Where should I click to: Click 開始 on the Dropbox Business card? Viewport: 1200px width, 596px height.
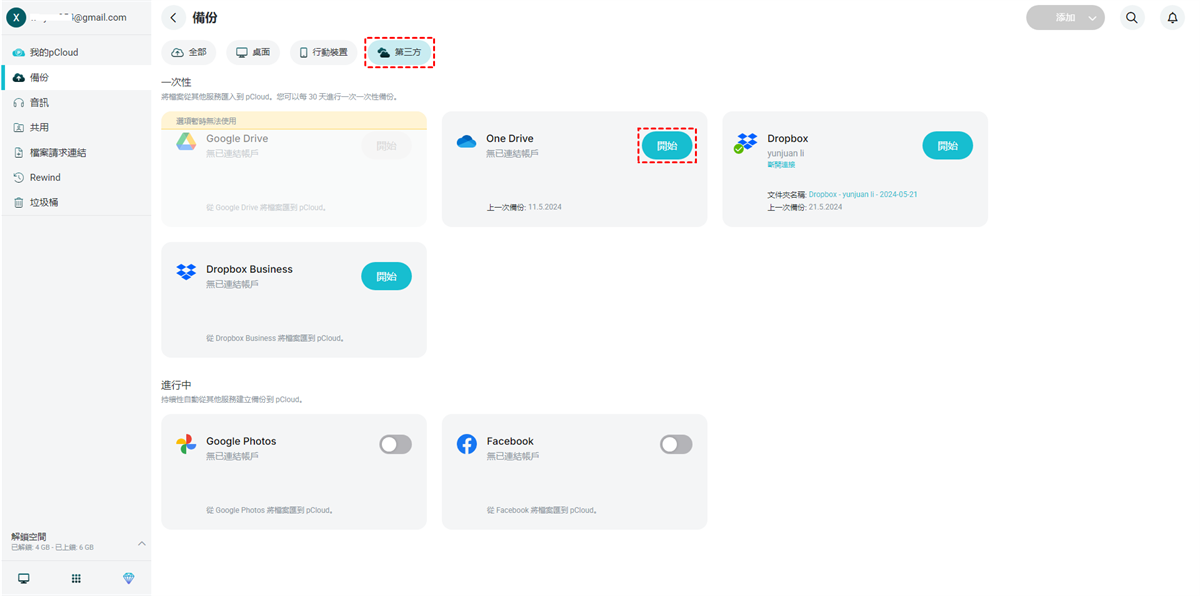click(386, 276)
